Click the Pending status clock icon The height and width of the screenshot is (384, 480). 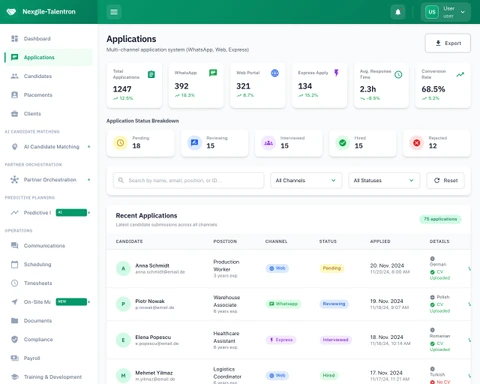pyautogui.click(x=120, y=143)
